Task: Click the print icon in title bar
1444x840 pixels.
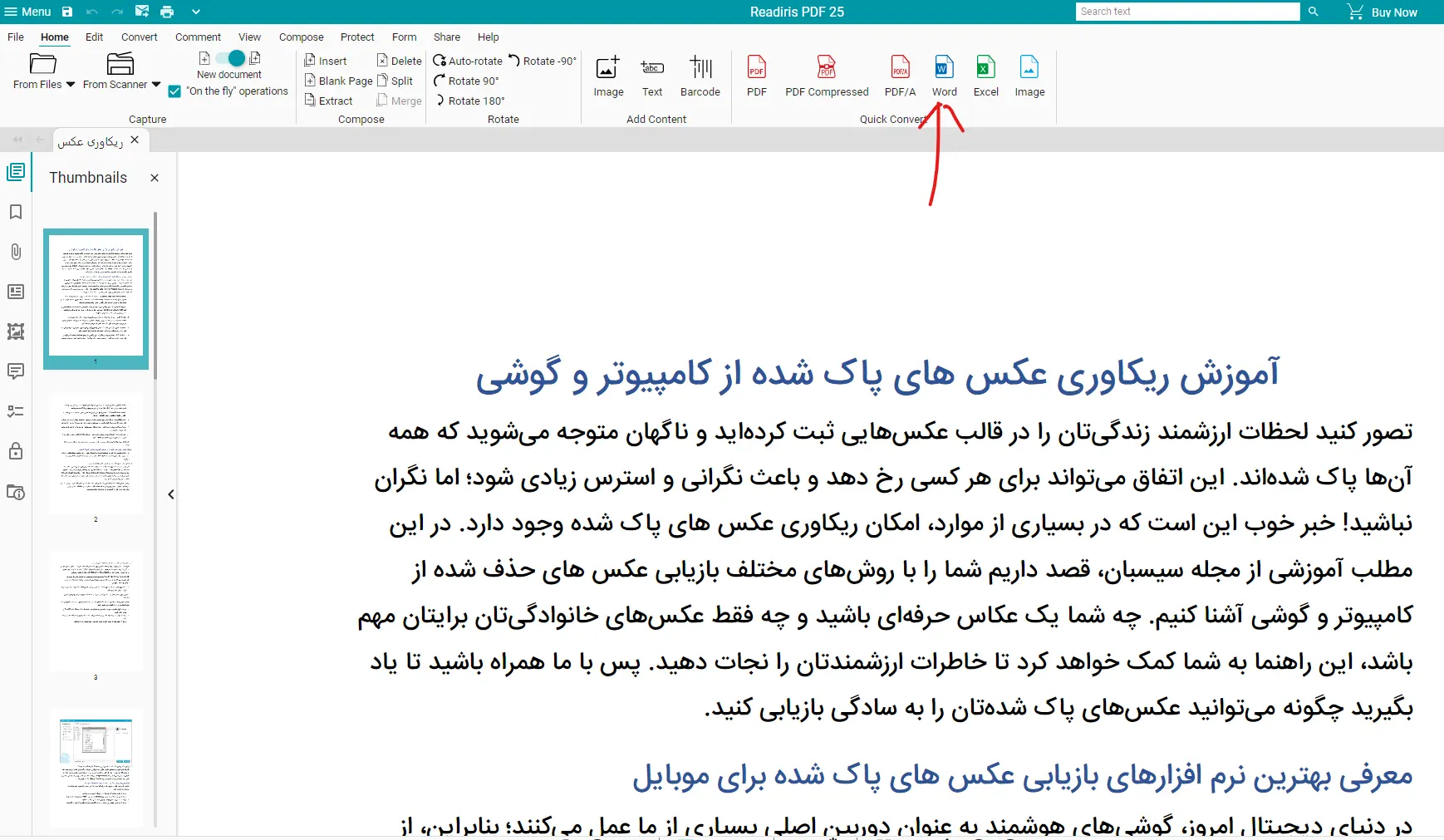Action: point(167,12)
